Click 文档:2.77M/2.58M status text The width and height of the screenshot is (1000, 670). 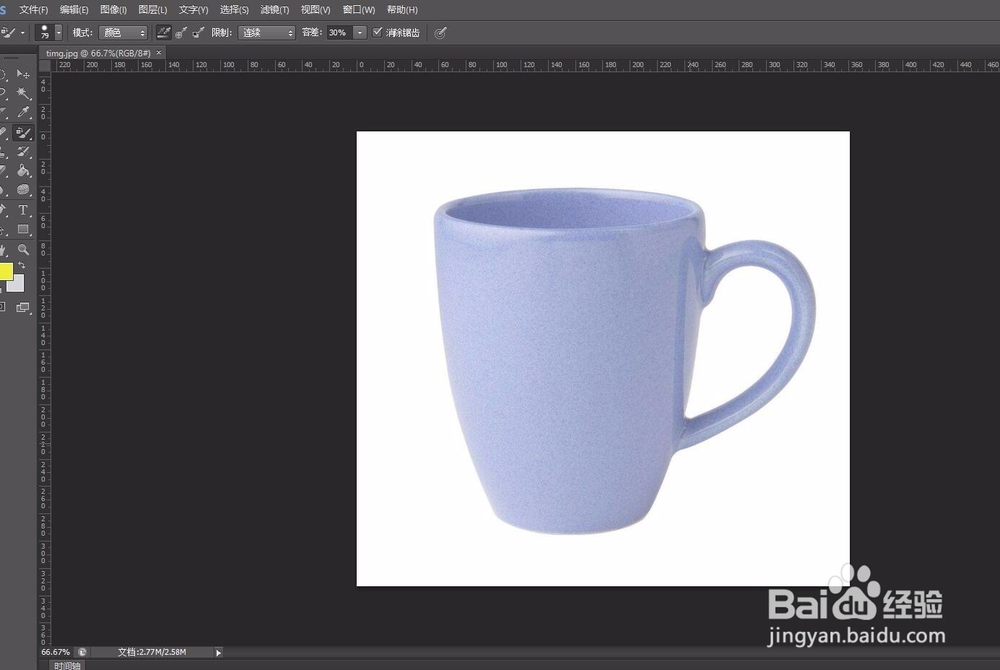point(152,652)
